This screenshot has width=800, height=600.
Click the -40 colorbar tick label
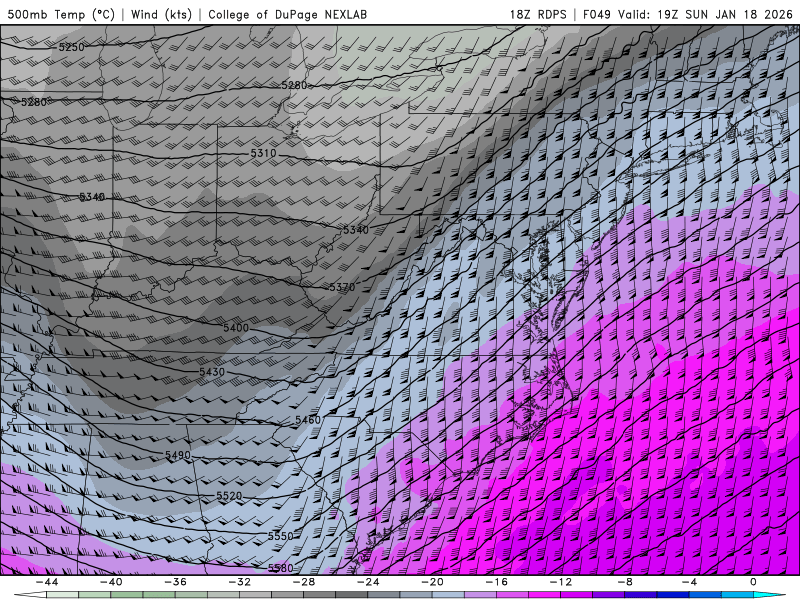(x=111, y=582)
